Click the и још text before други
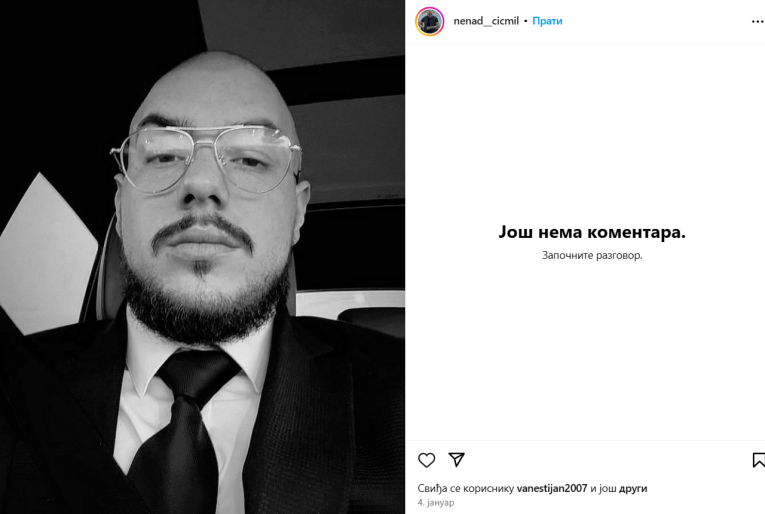Viewport: 765px width, 514px height. coord(603,489)
